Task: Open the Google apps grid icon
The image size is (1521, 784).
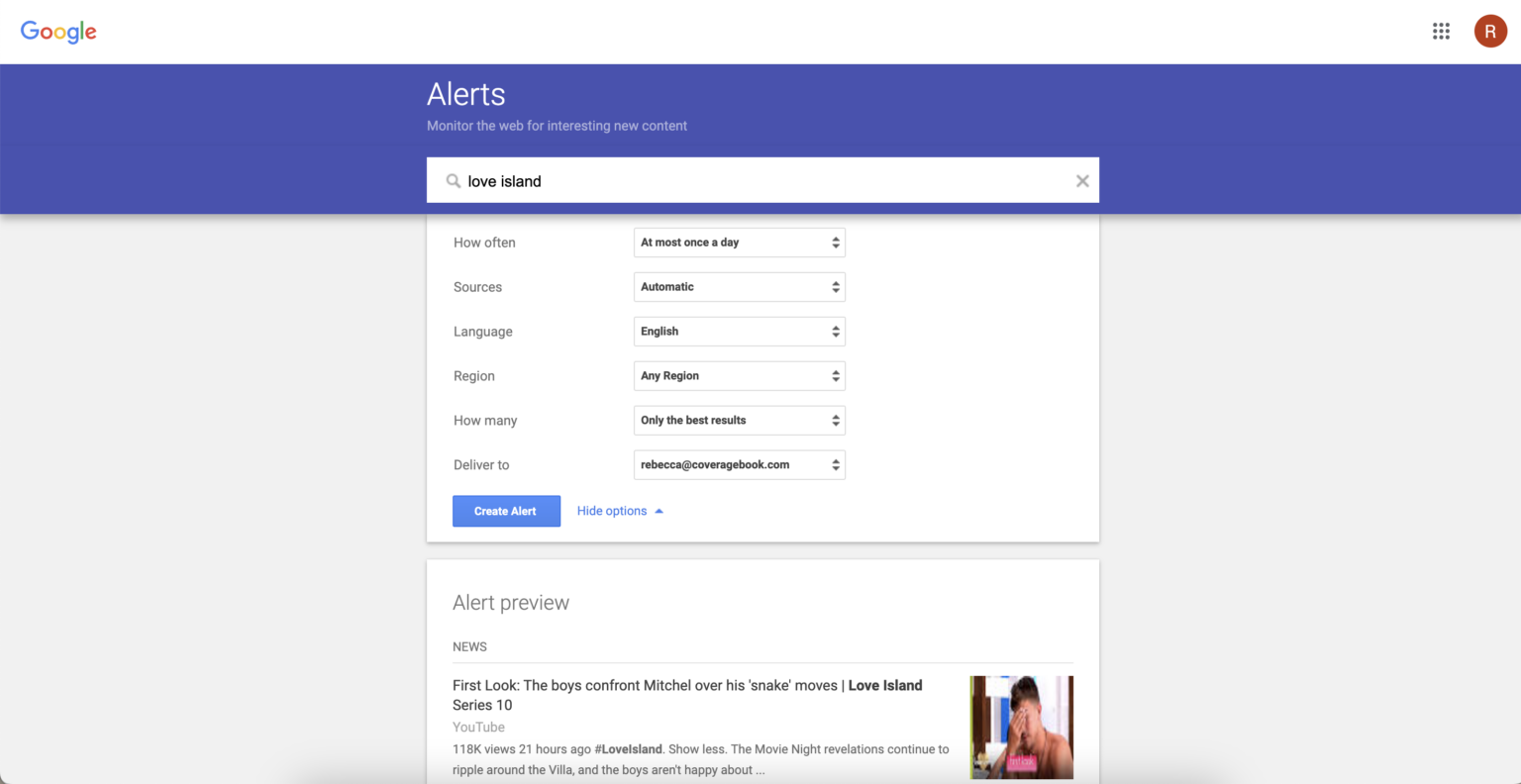Action: (x=1441, y=32)
